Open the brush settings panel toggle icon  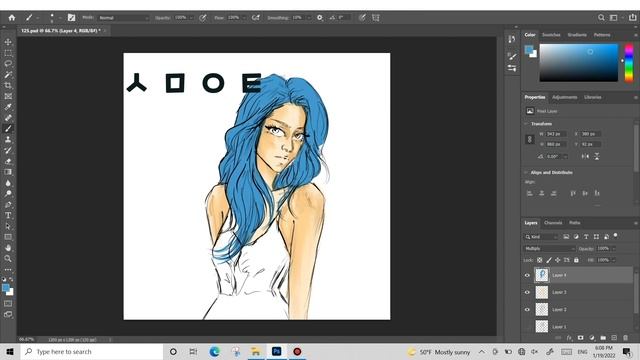pyautogui.click(x=71, y=18)
